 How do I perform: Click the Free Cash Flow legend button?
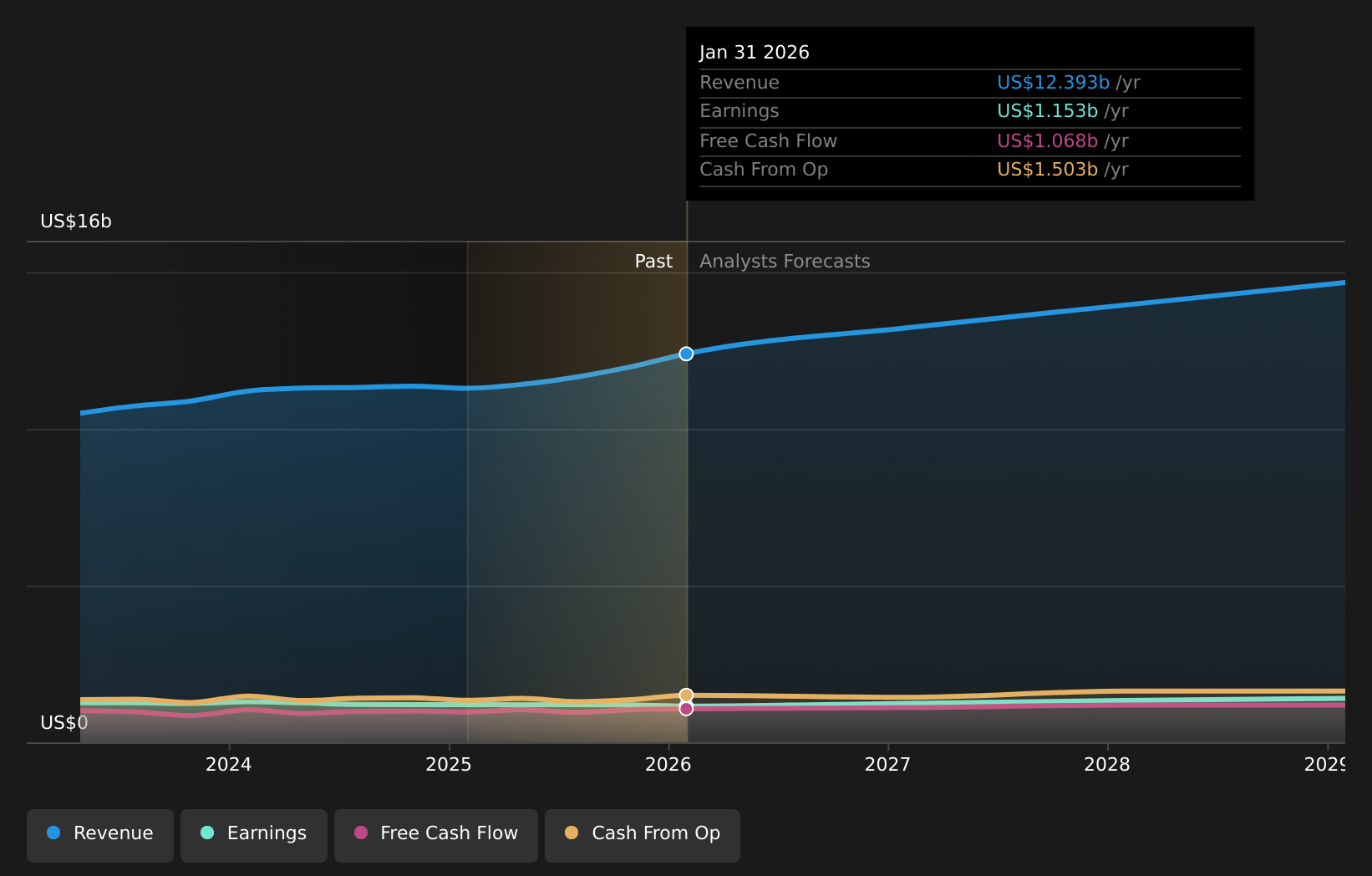435,833
